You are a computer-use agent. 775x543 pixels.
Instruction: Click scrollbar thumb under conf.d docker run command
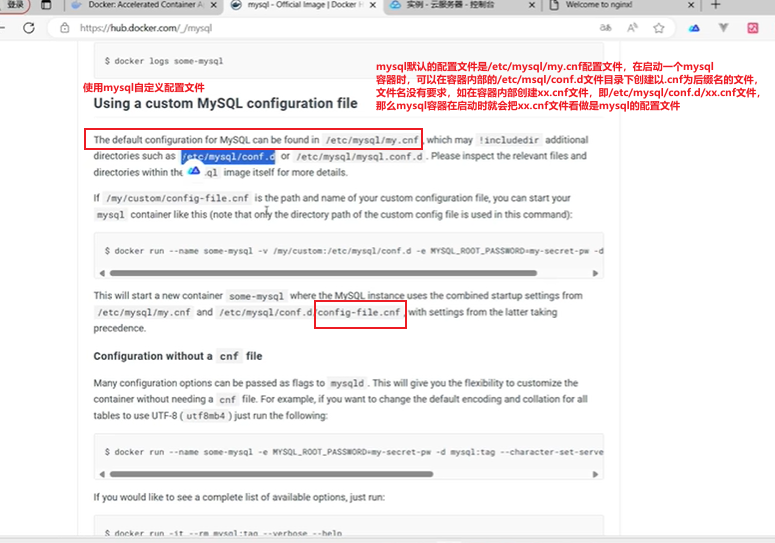323,273
